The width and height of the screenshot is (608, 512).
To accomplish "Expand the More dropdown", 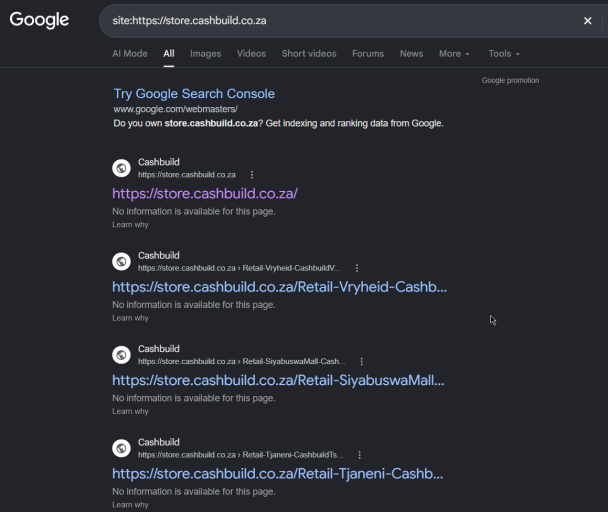I will click(x=454, y=54).
